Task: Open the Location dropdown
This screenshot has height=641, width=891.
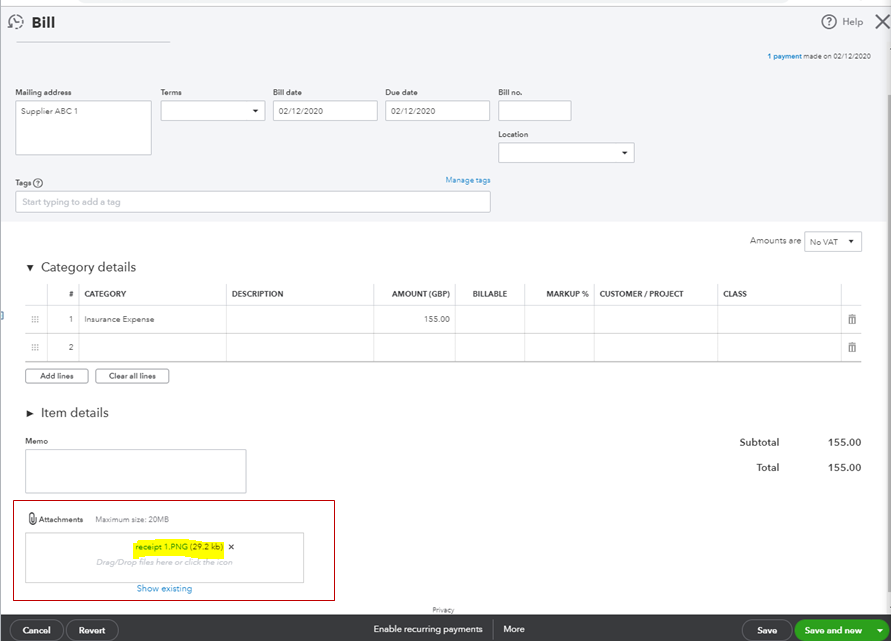Action: coord(624,152)
